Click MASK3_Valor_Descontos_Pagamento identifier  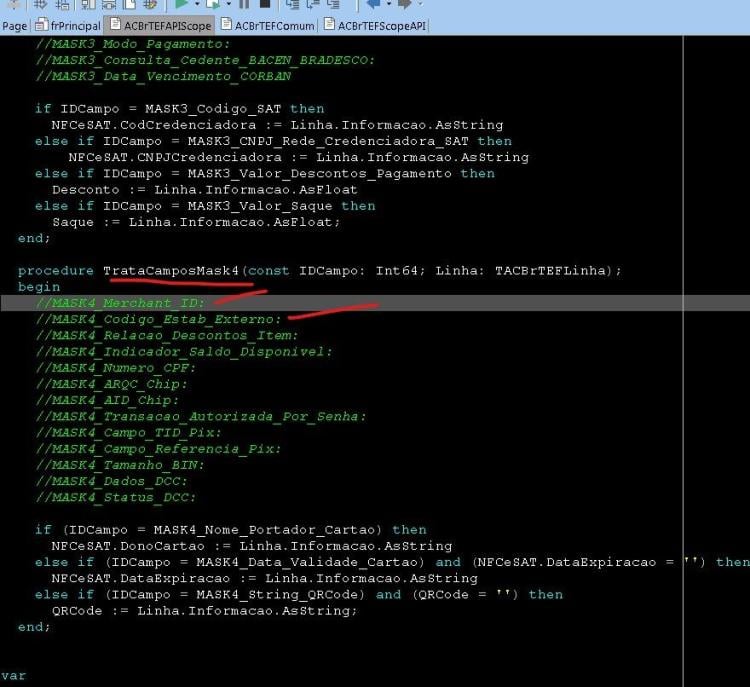click(x=320, y=174)
